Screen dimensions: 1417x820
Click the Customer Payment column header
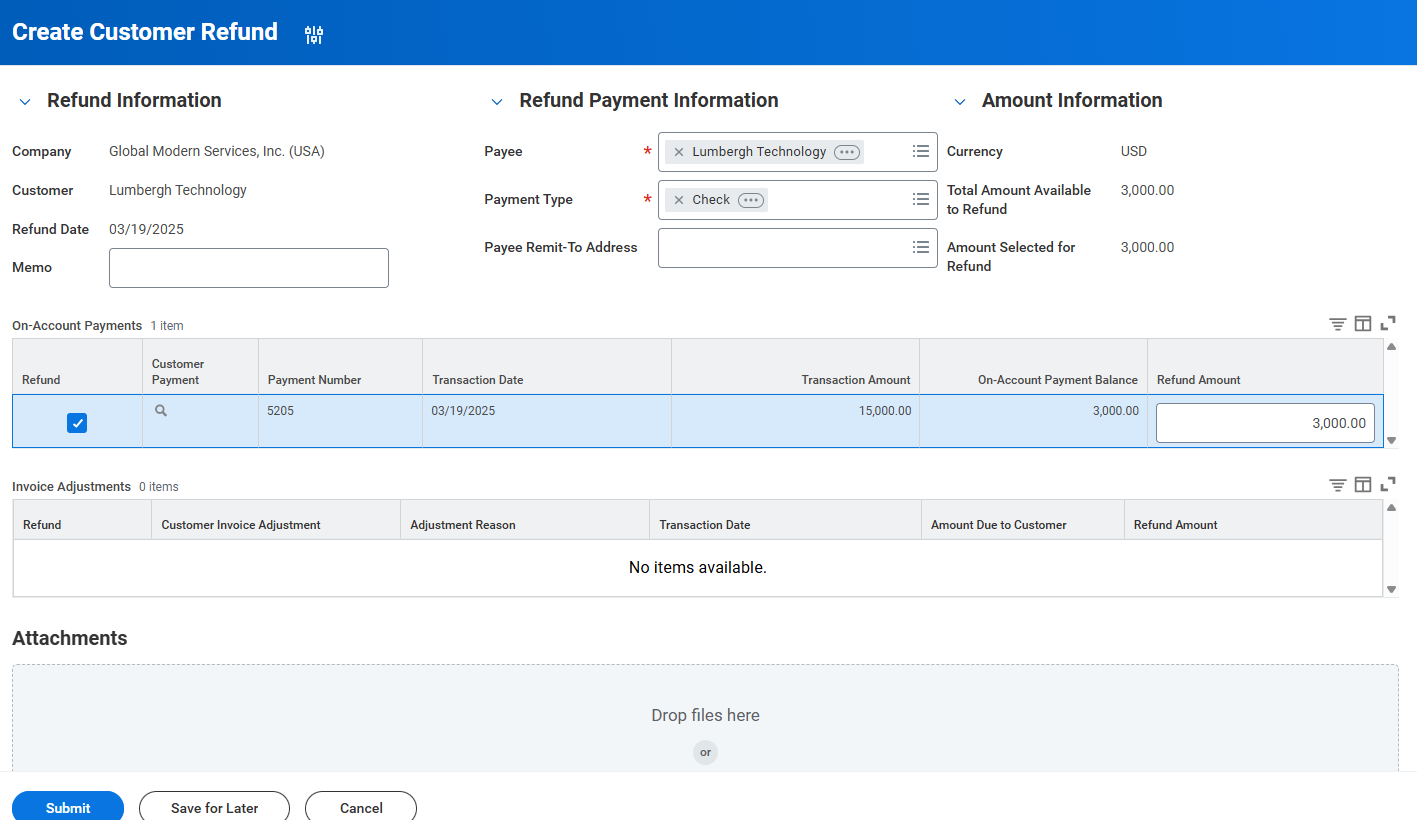pyautogui.click(x=200, y=367)
